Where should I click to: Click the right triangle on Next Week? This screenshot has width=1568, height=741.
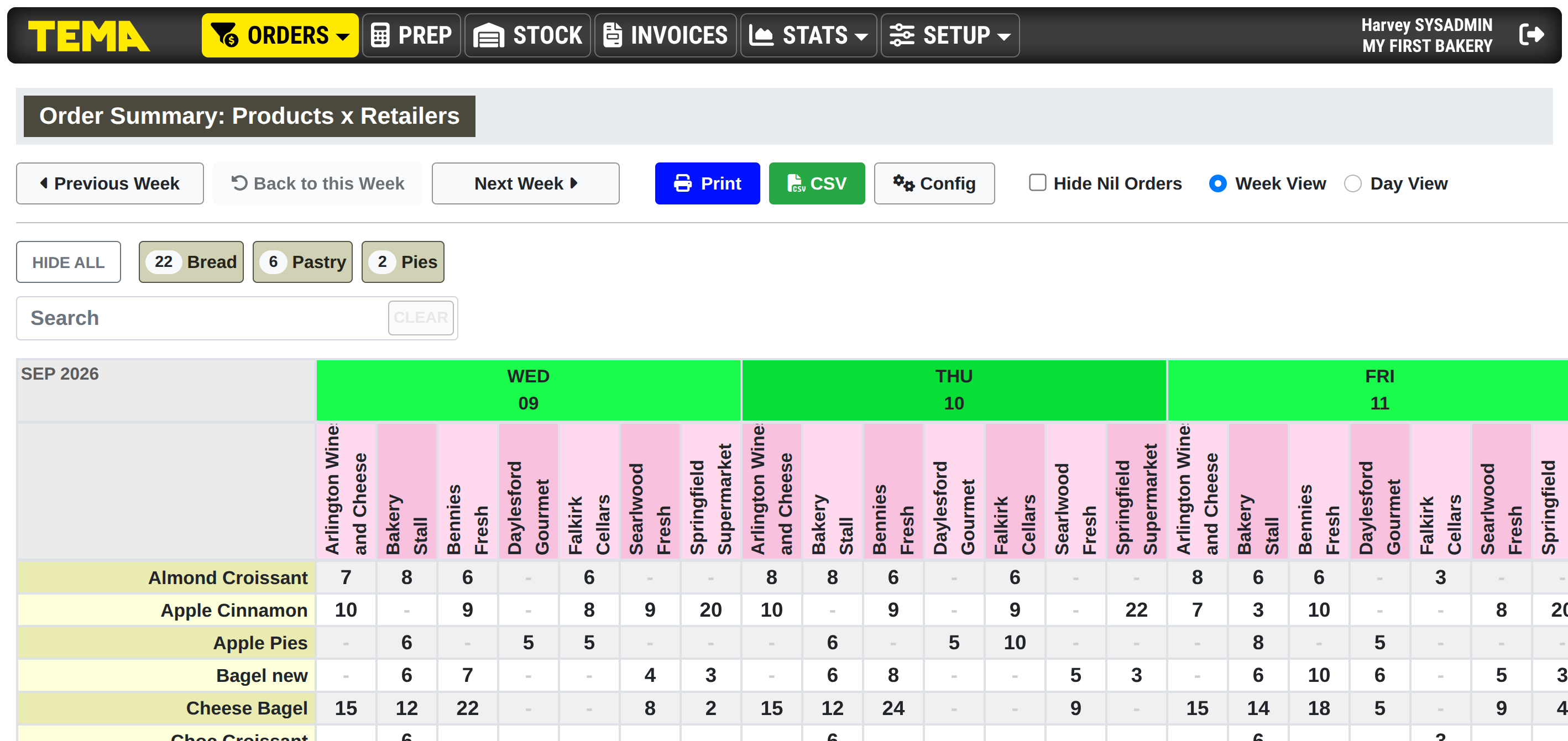pos(573,183)
